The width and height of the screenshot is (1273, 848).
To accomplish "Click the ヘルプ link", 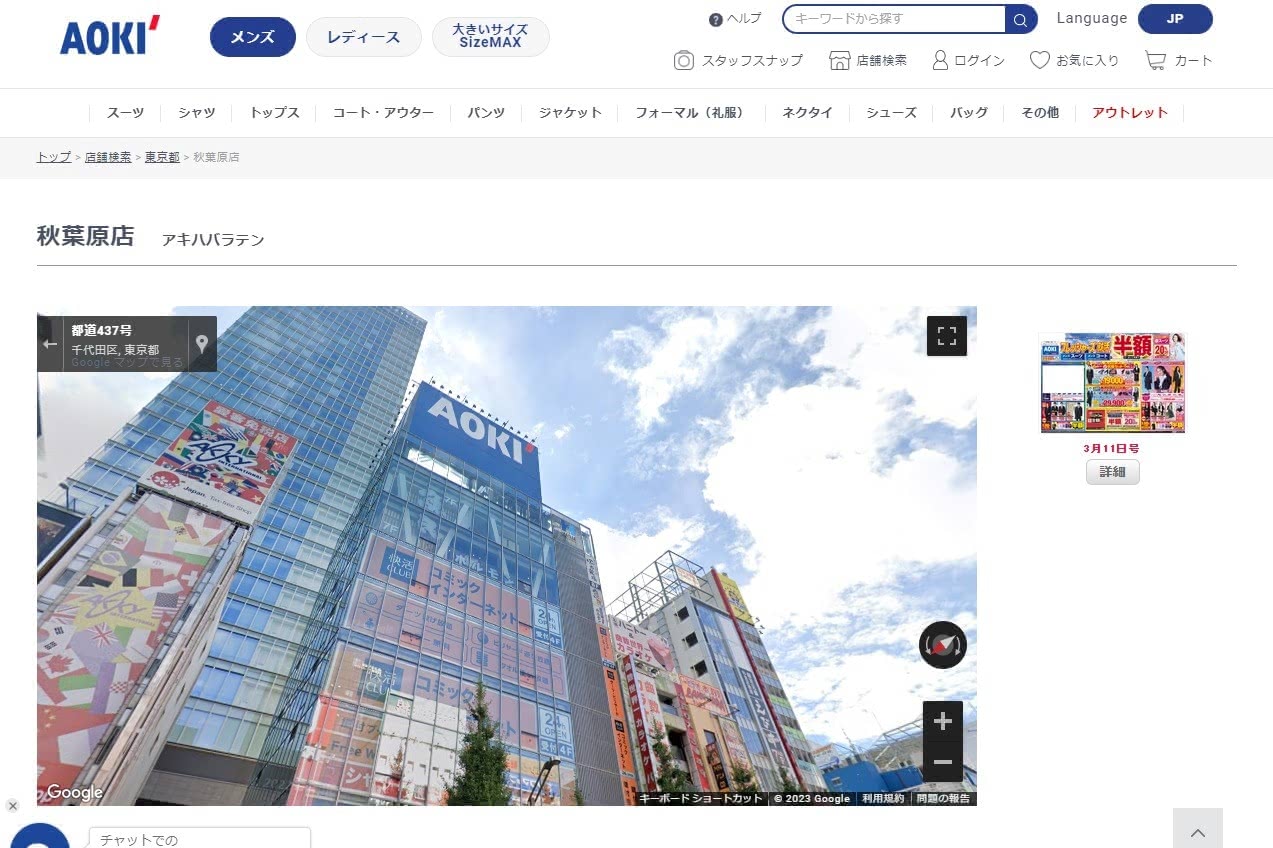I will (744, 19).
